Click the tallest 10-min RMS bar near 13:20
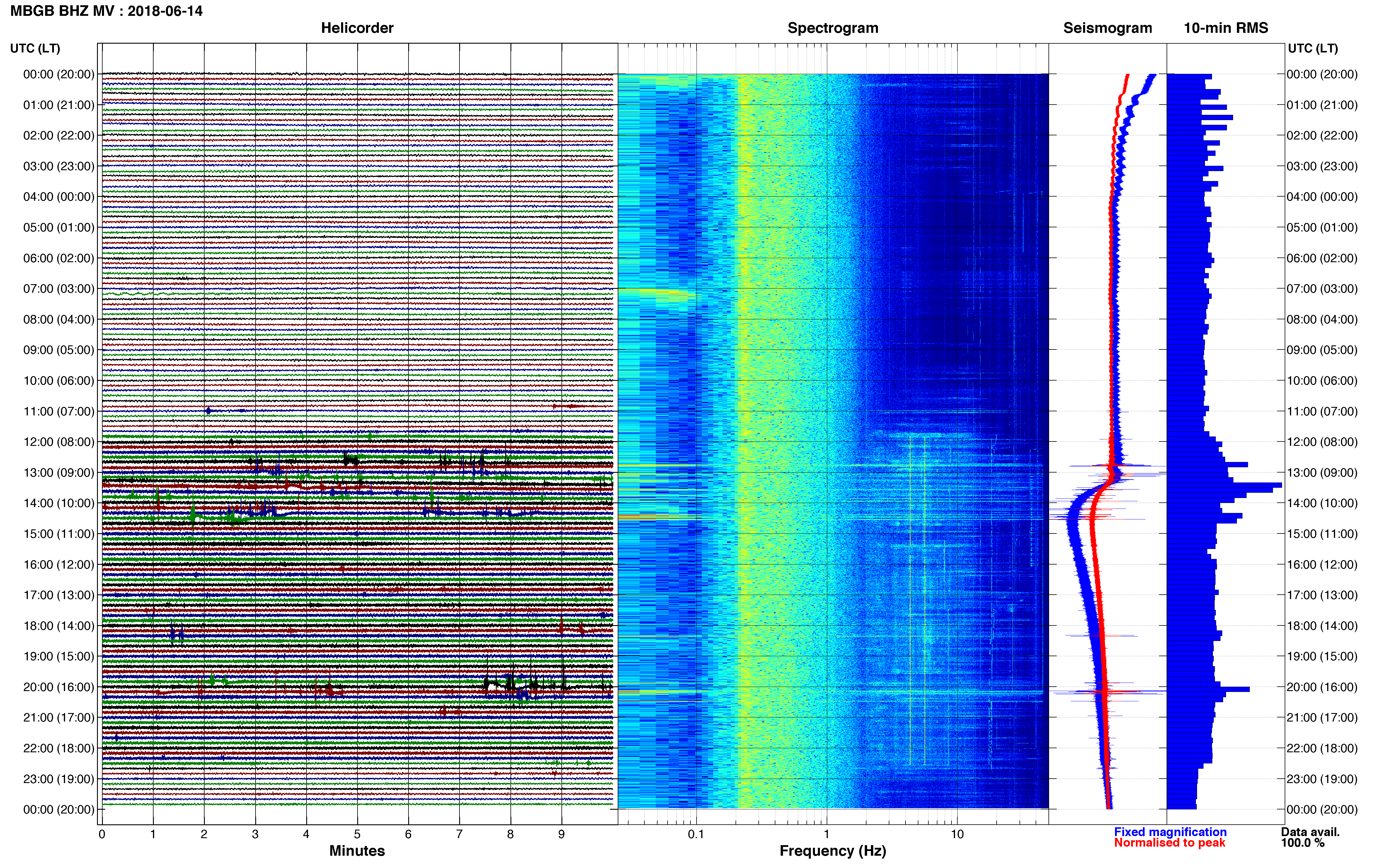 point(1224,486)
